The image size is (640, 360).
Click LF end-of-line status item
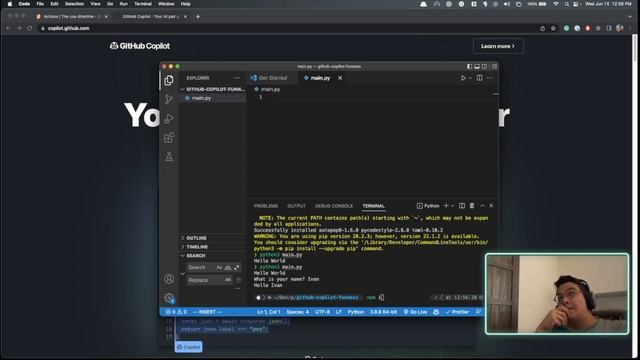(x=339, y=312)
